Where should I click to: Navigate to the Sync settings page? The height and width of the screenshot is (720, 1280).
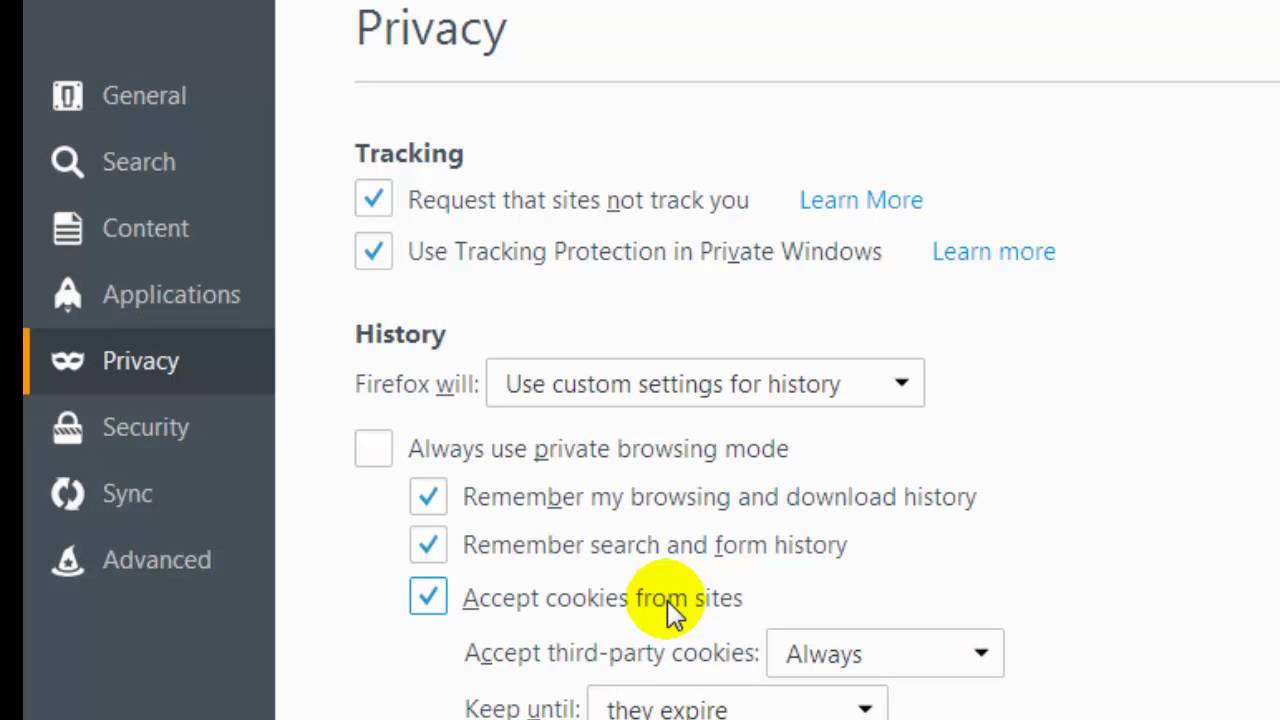pyautogui.click(x=127, y=493)
